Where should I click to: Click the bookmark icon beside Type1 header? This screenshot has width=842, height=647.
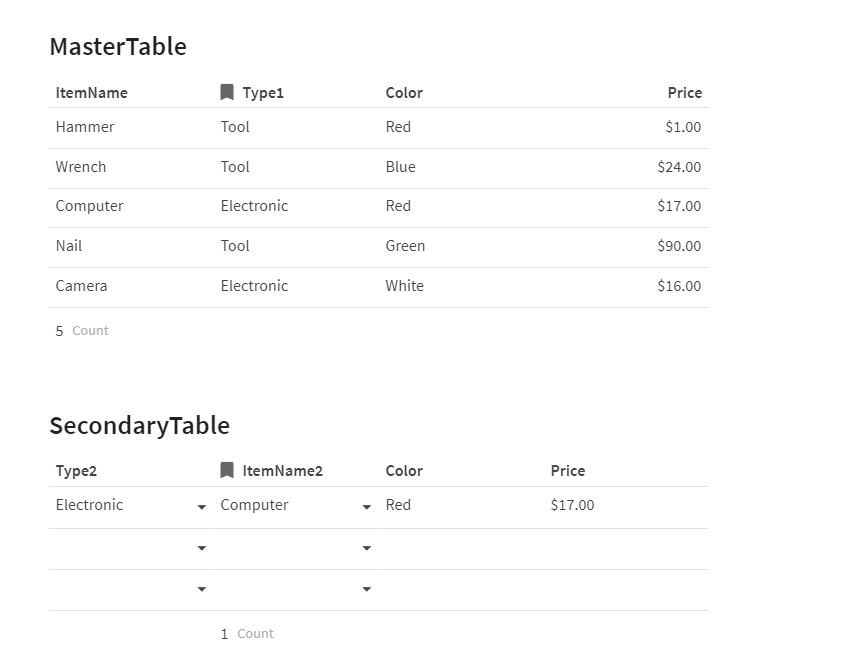(227, 93)
